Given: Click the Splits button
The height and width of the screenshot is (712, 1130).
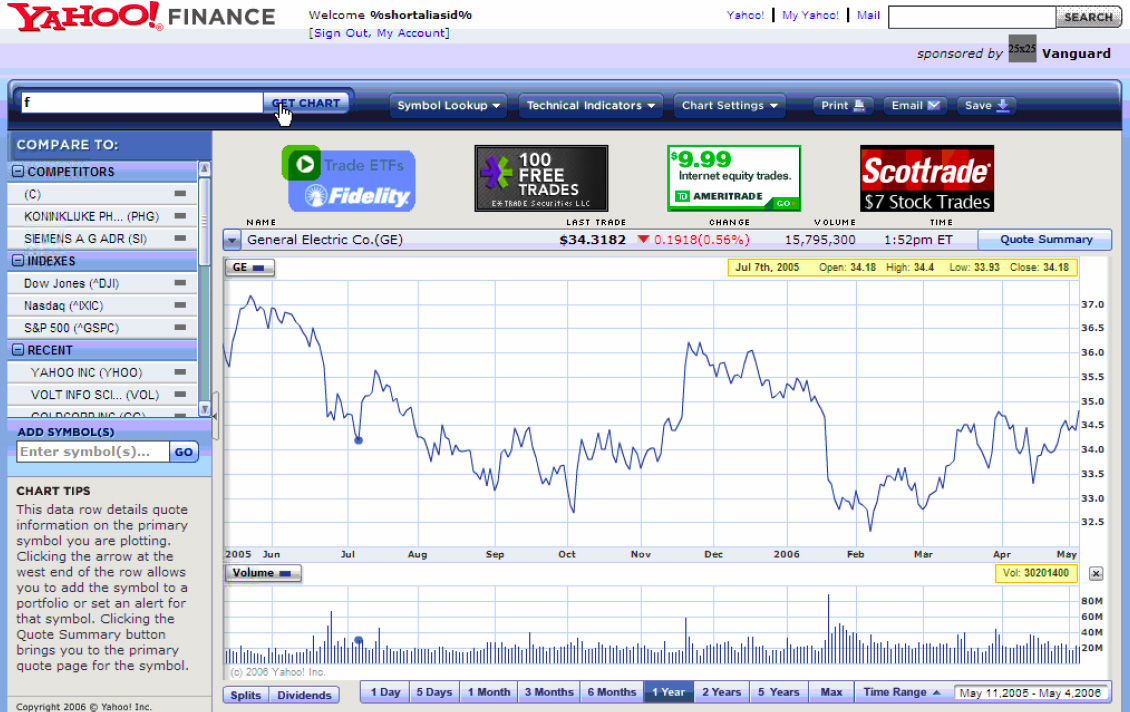Looking at the screenshot, I should [246, 695].
